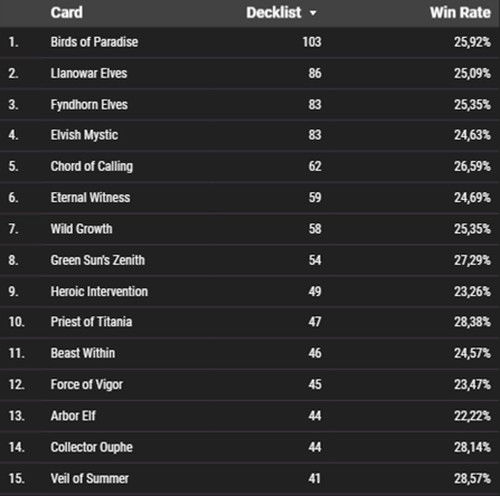Click Veil of Summer card name
Viewport: 500px width, 496px height.
point(90,479)
